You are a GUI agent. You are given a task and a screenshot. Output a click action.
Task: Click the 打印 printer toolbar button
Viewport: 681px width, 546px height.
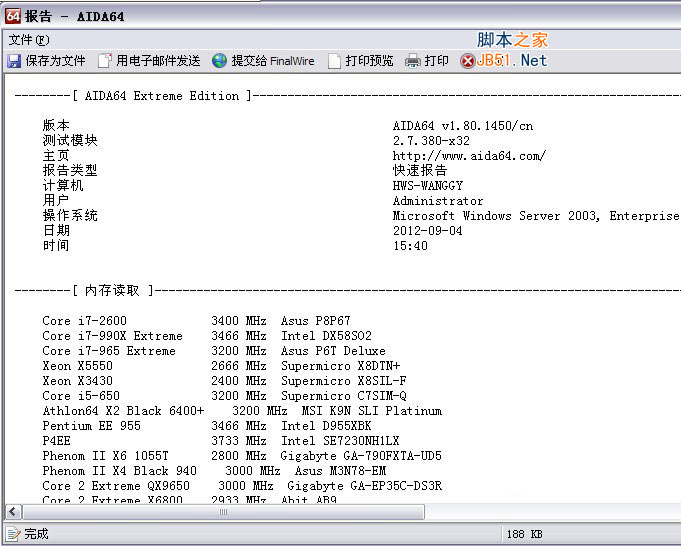tap(426, 61)
